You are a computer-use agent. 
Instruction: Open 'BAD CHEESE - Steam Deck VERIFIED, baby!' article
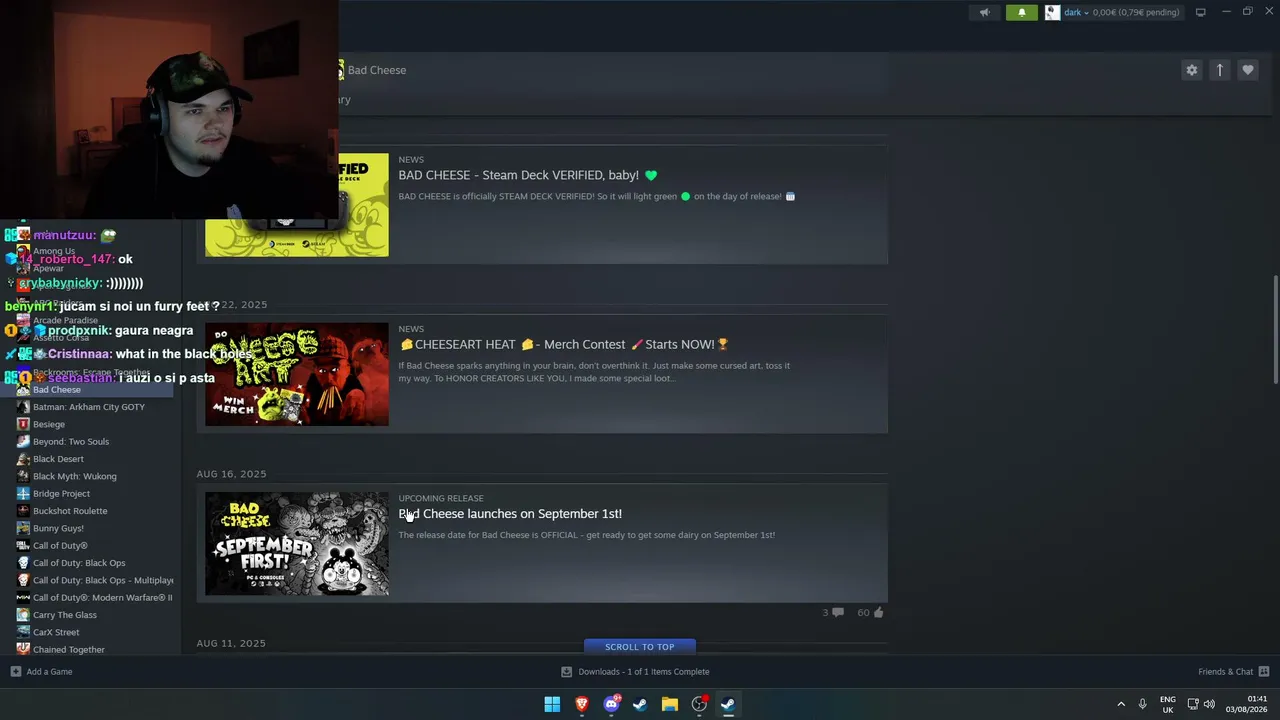pyautogui.click(x=528, y=175)
